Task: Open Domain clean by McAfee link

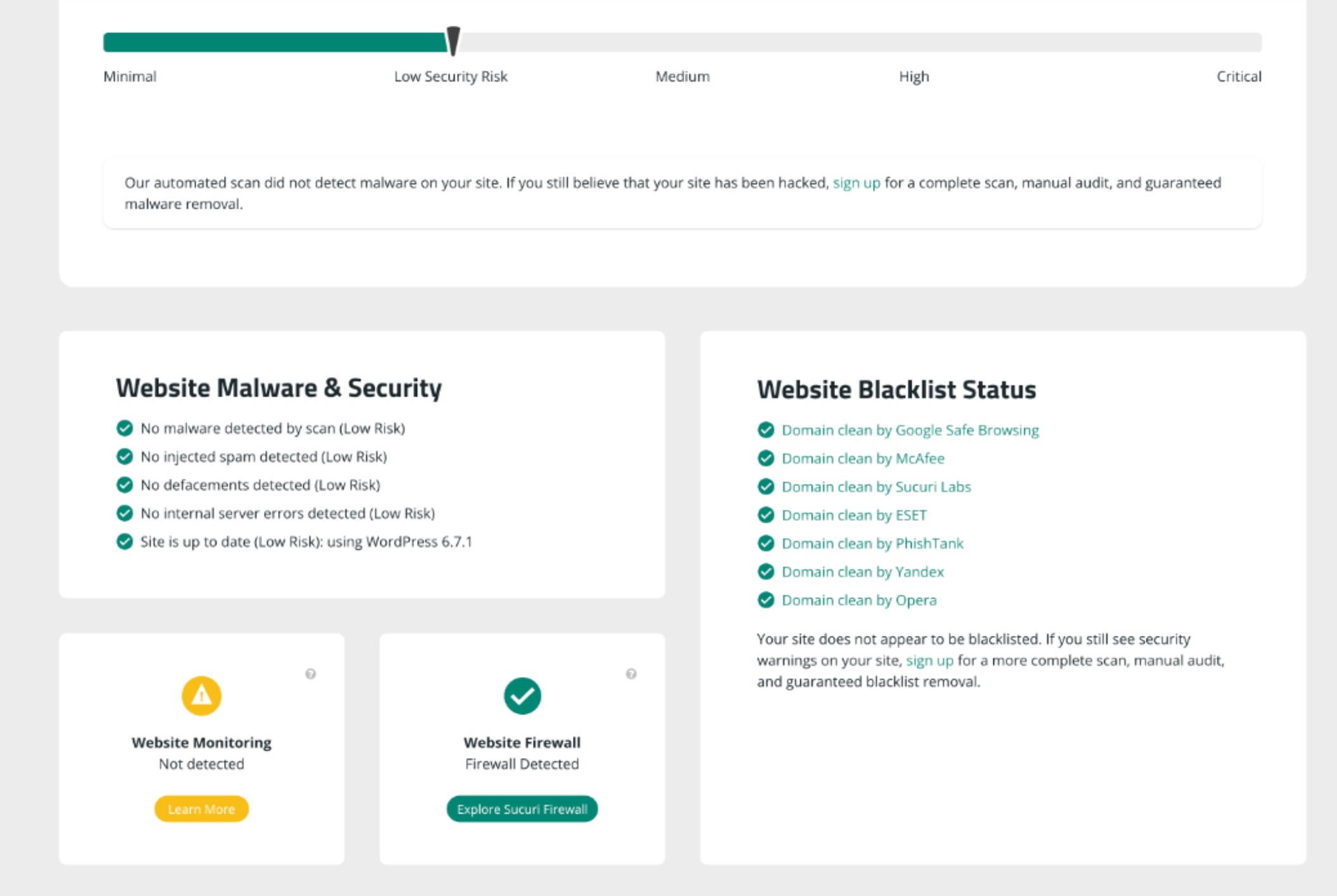Action: point(863,458)
